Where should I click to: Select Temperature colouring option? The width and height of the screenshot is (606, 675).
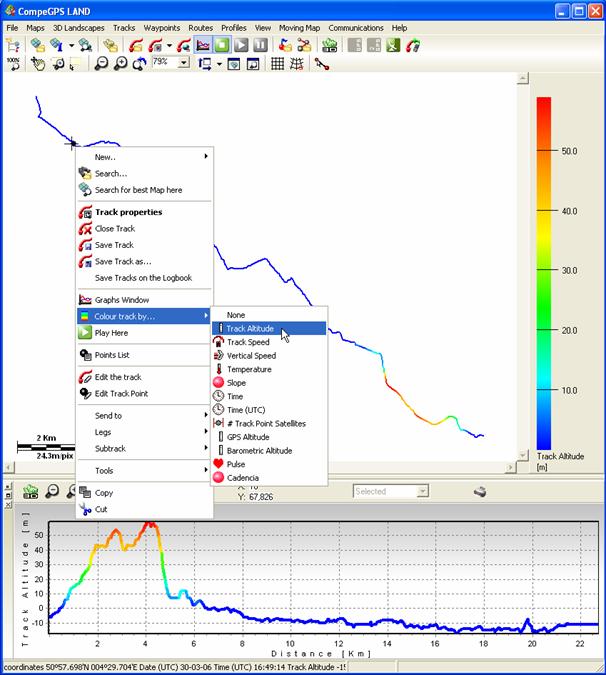click(x=269, y=369)
